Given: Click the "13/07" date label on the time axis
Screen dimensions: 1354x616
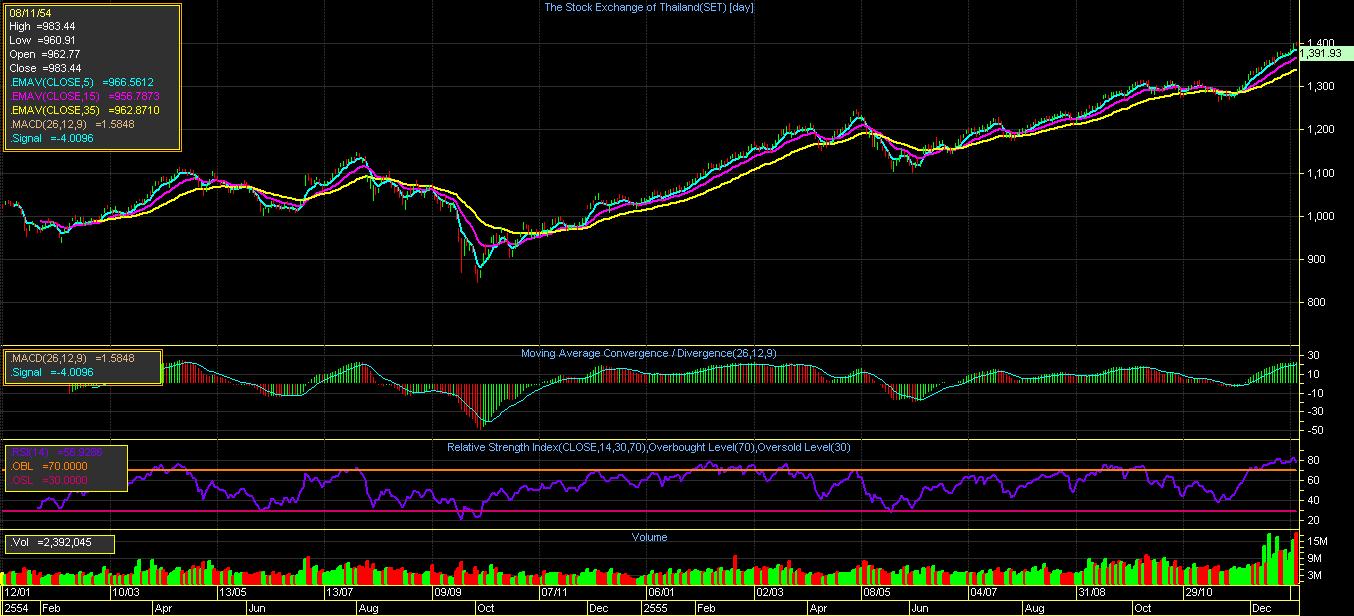Looking at the screenshot, I should coord(339,592).
